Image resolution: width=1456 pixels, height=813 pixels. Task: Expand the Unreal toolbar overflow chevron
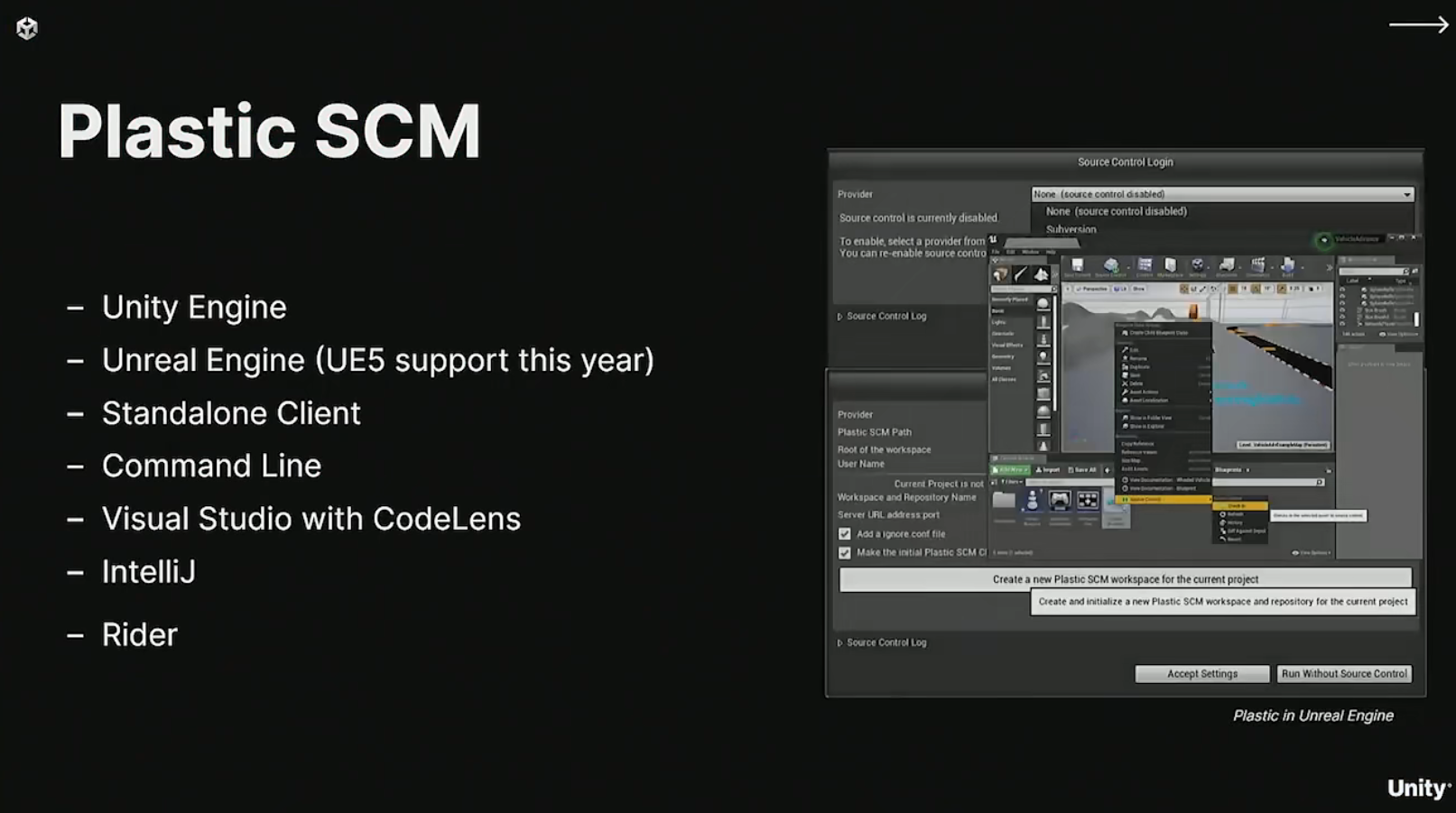coord(1330,268)
